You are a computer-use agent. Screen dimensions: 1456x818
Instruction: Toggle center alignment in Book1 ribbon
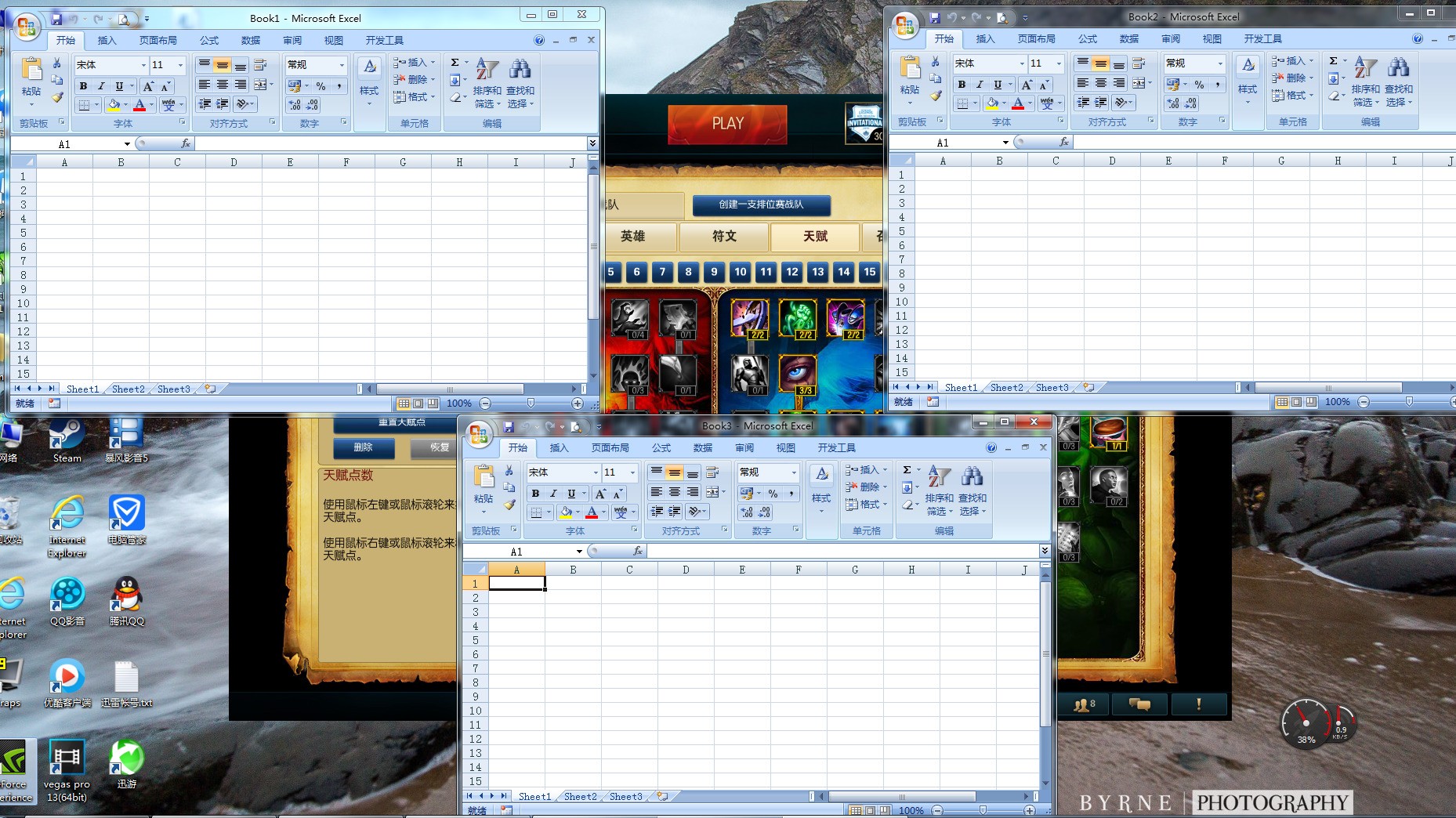[x=222, y=85]
